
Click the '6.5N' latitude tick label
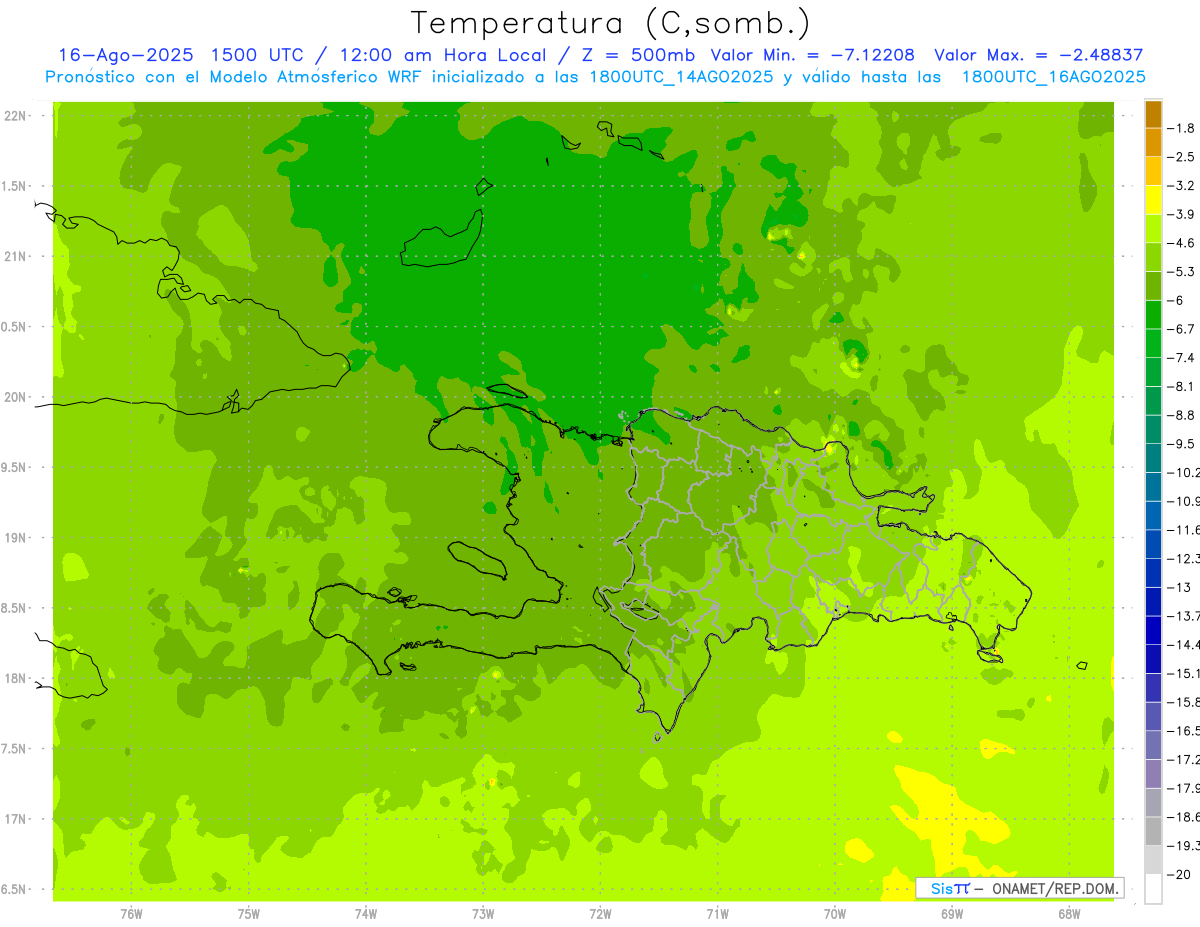[x=15, y=889]
